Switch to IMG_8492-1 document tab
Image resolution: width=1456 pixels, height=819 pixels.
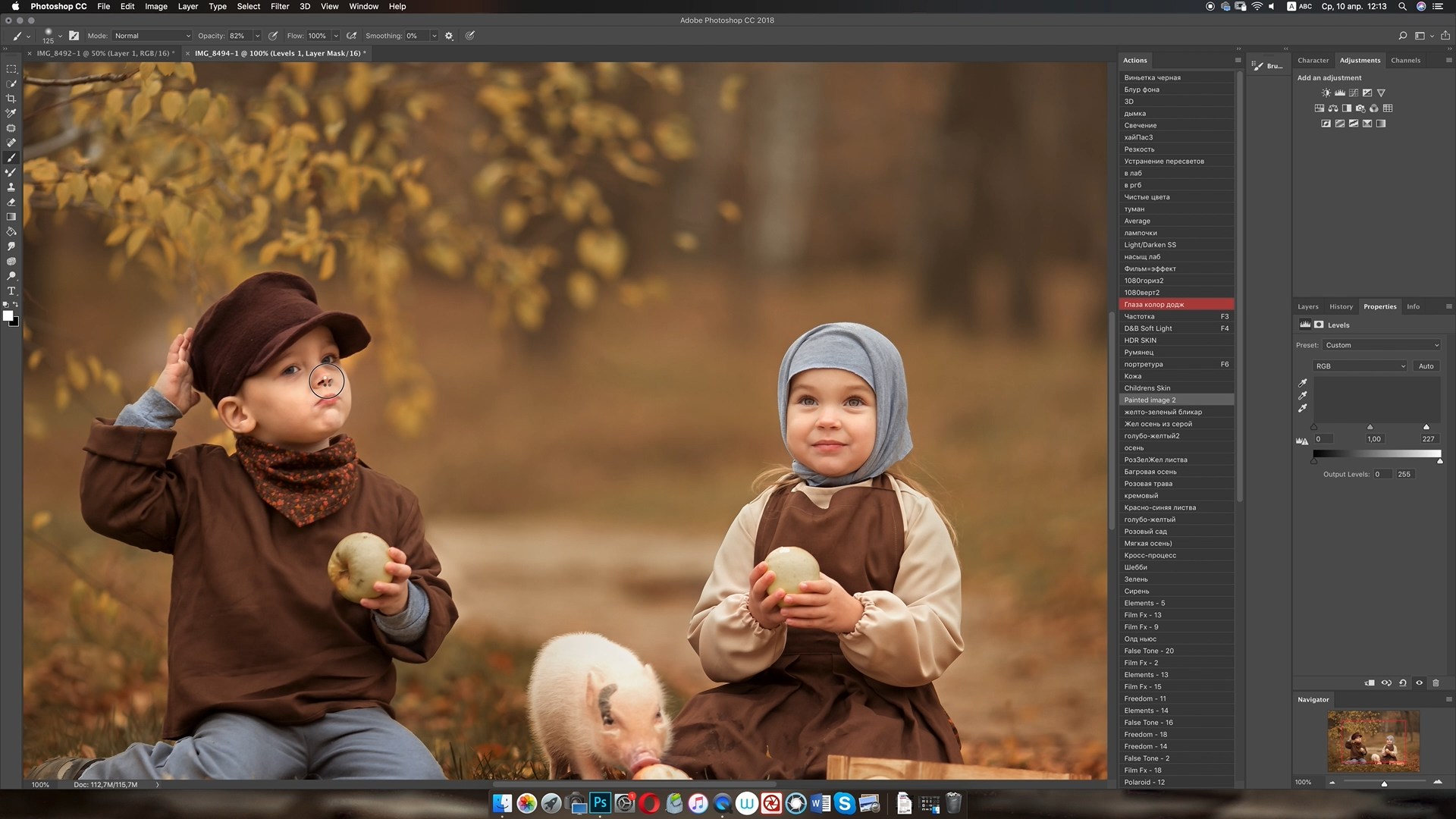102,53
